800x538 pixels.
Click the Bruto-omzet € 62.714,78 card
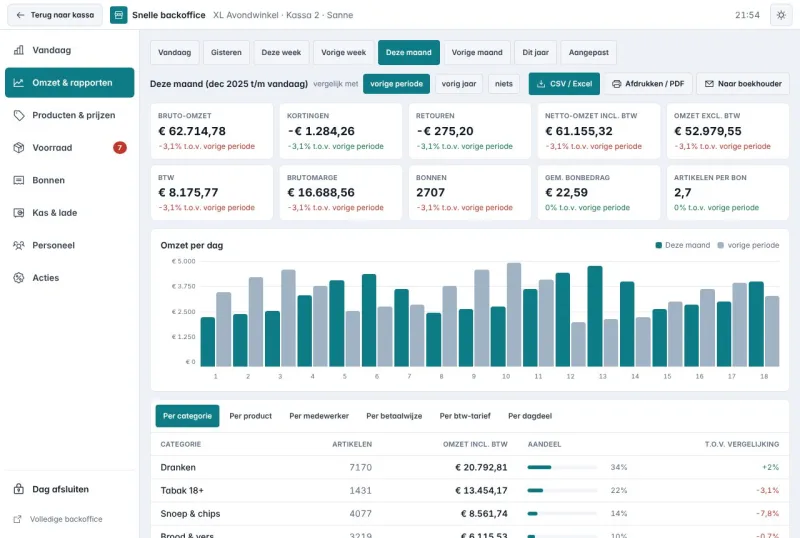click(212, 131)
